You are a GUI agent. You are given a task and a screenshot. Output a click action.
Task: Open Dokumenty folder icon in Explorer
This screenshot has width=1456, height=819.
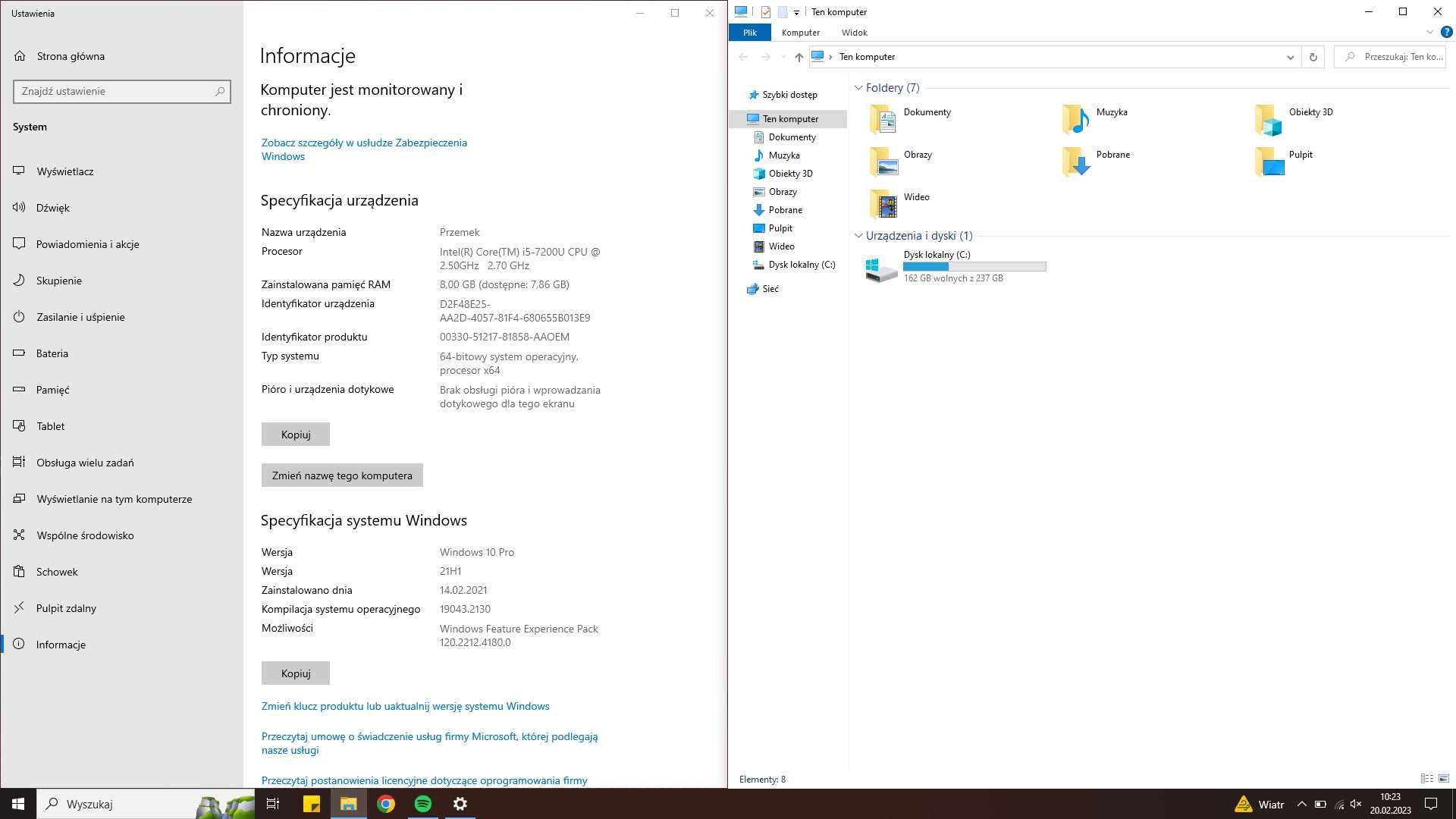tap(883, 120)
